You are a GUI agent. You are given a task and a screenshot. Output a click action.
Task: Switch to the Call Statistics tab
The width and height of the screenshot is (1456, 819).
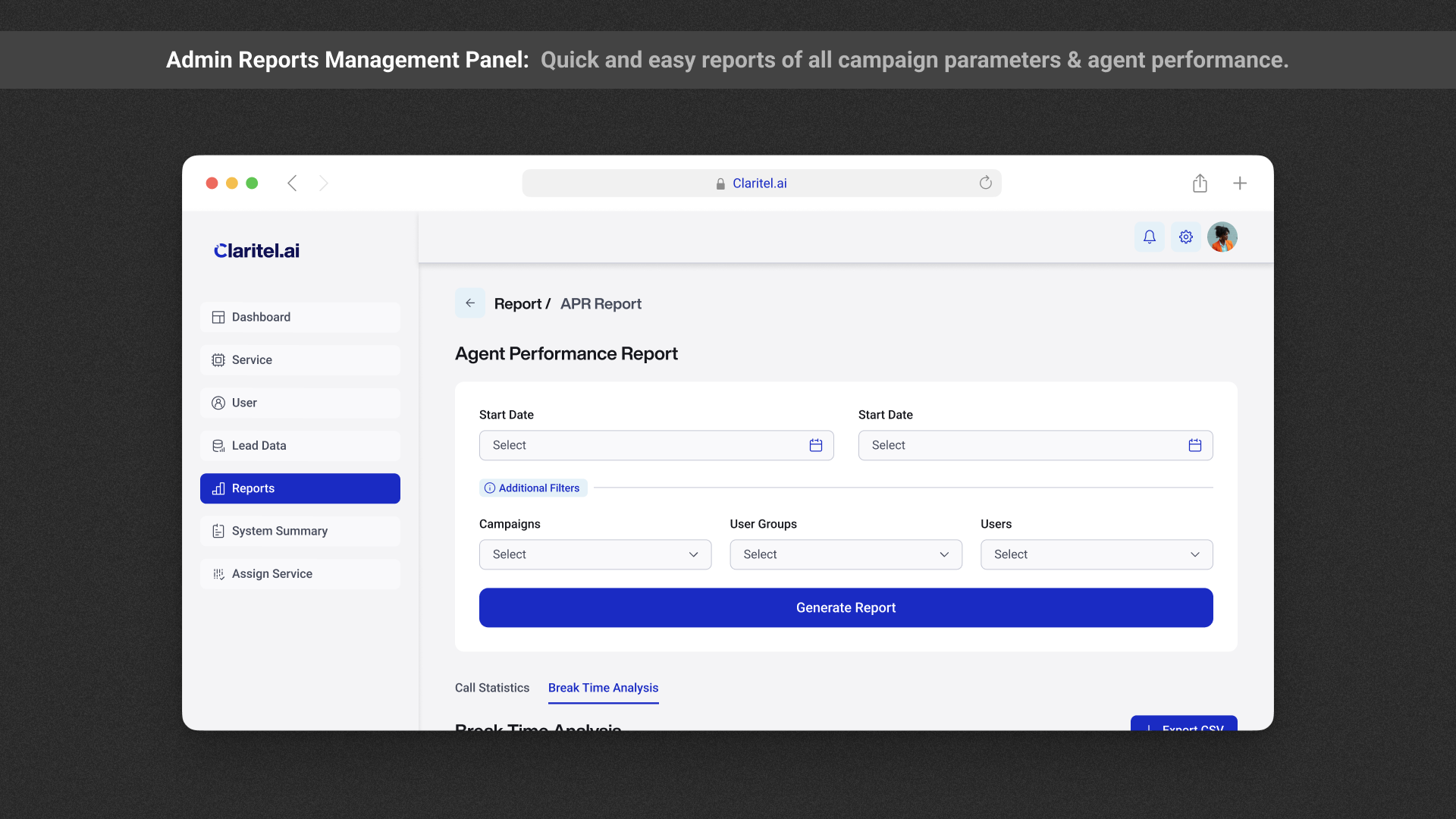(x=491, y=688)
